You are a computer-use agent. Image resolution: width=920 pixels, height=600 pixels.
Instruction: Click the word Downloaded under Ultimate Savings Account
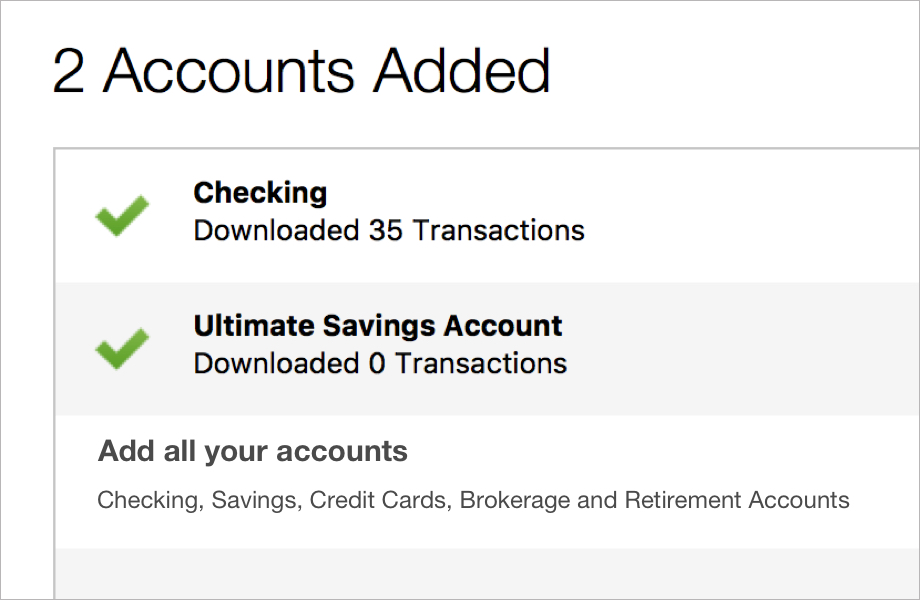point(276,363)
